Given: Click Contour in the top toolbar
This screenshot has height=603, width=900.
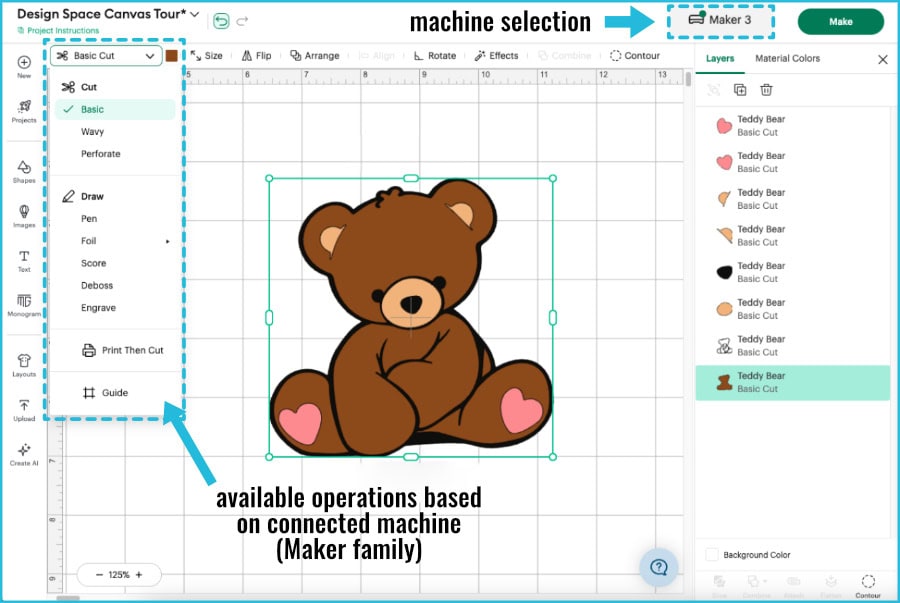Looking at the screenshot, I should tap(635, 56).
